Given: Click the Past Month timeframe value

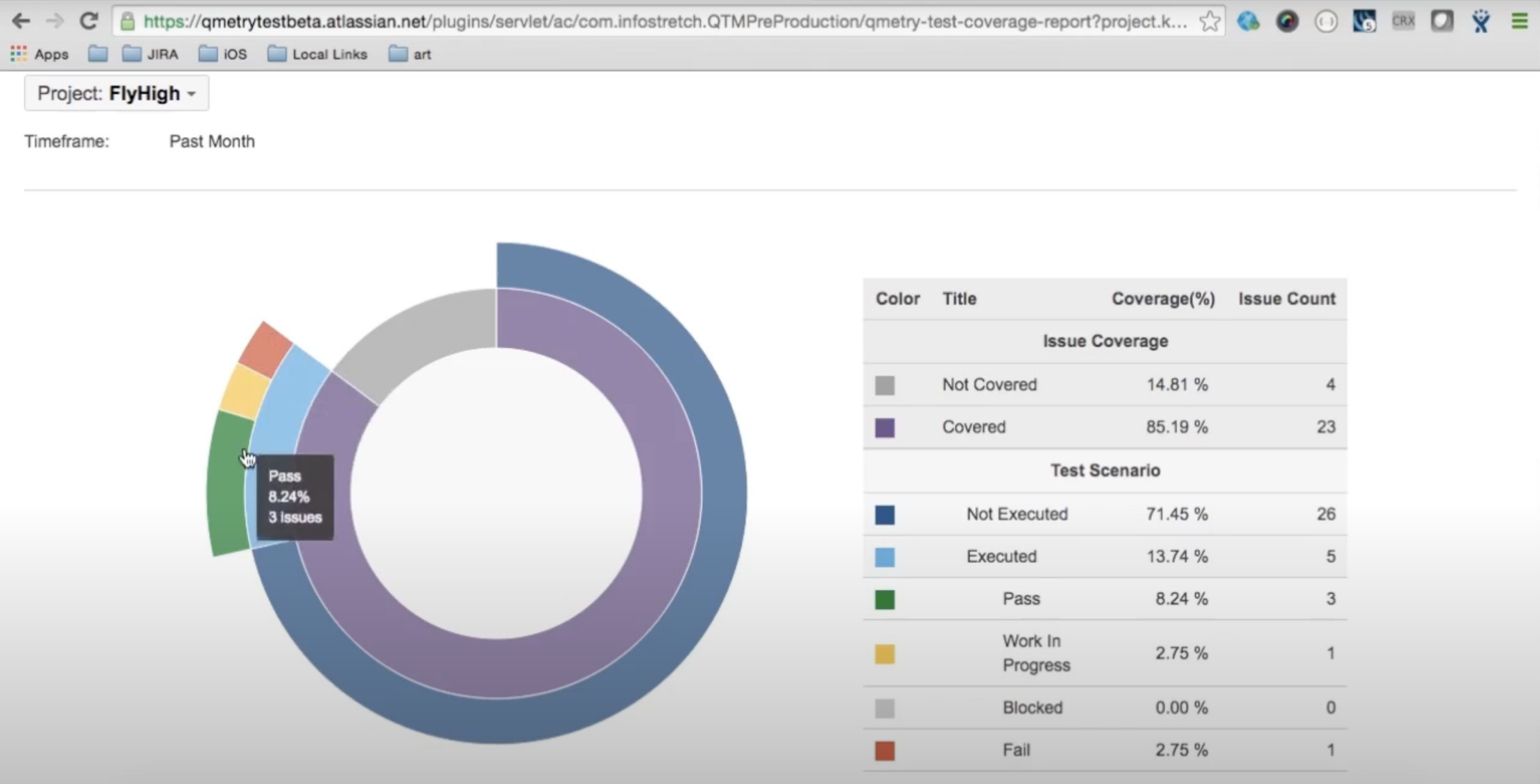Looking at the screenshot, I should tap(212, 141).
